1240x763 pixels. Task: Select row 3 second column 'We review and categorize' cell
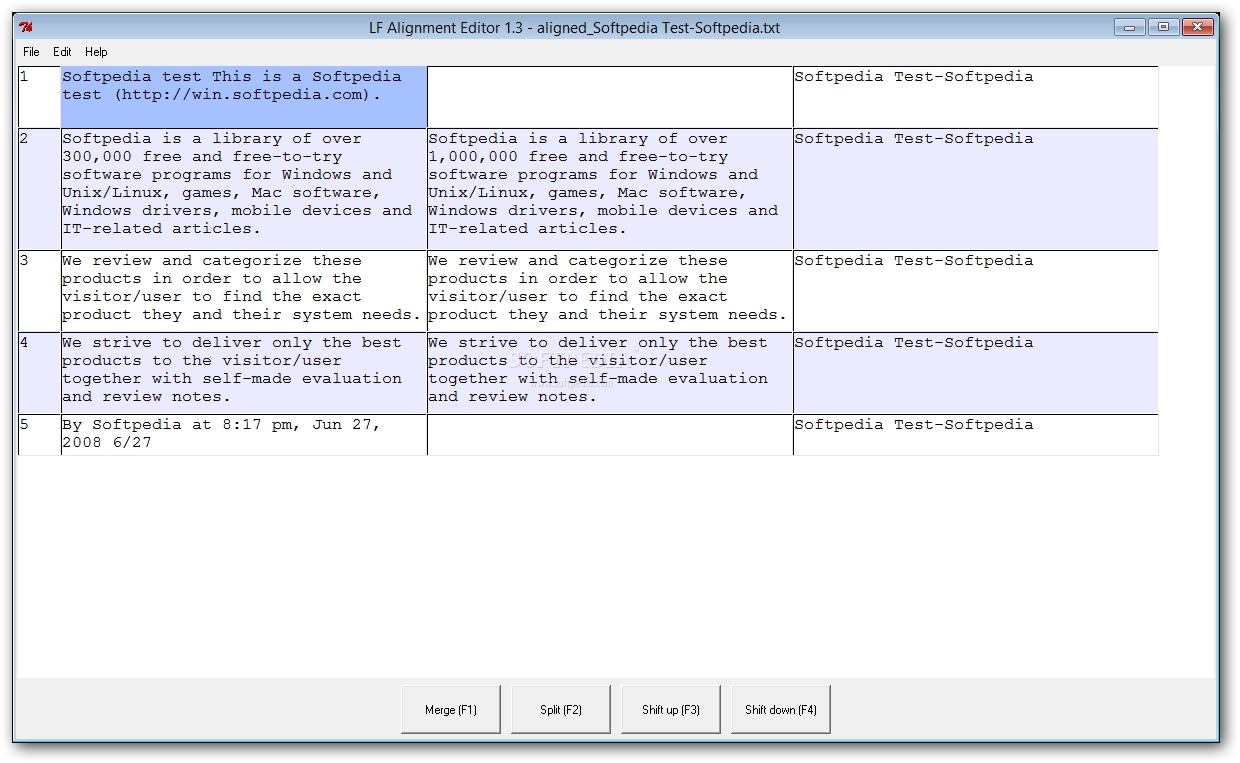click(x=610, y=291)
